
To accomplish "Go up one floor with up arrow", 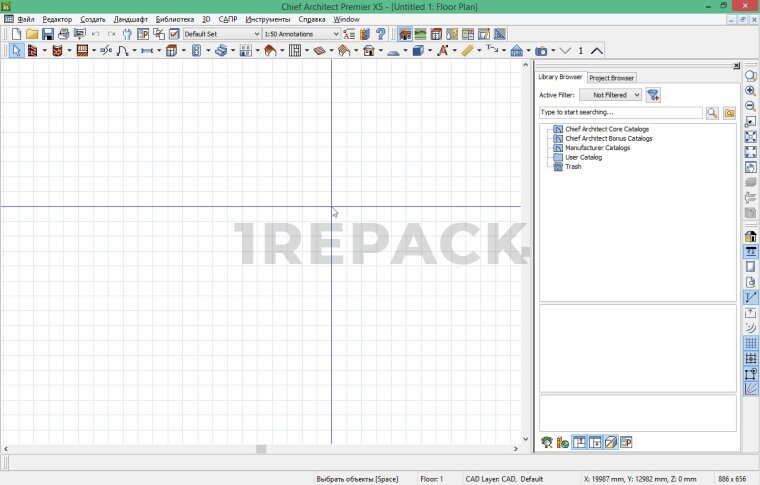I will coord(597,50).
